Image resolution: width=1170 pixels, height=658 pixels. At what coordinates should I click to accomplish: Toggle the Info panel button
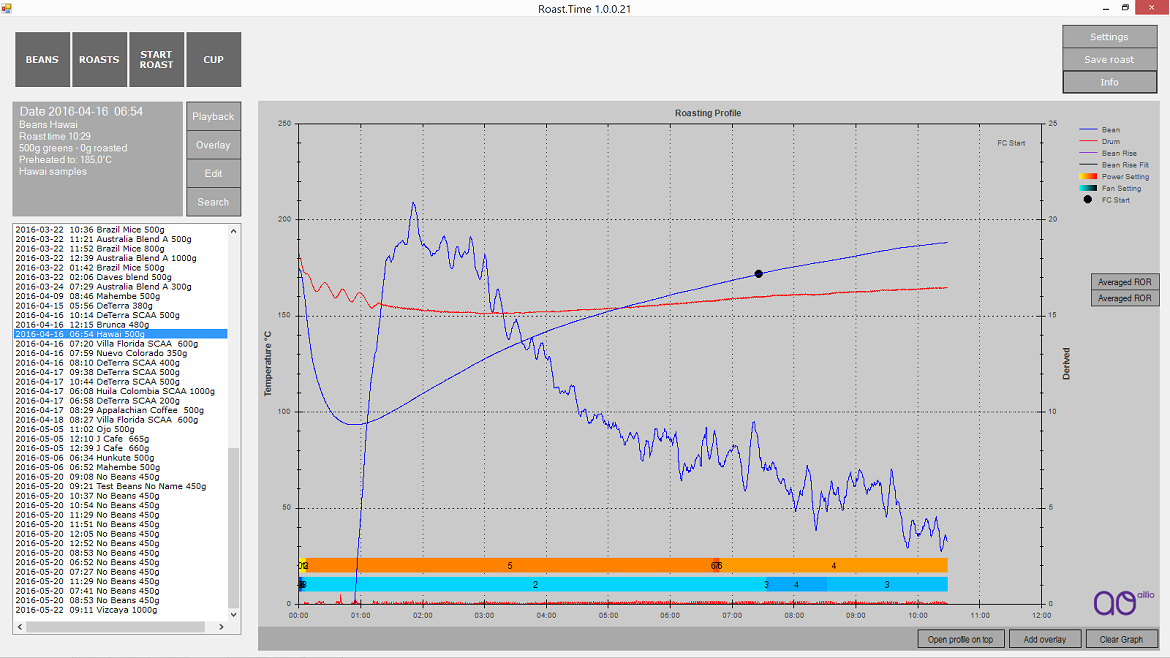tap(1109, 82)
